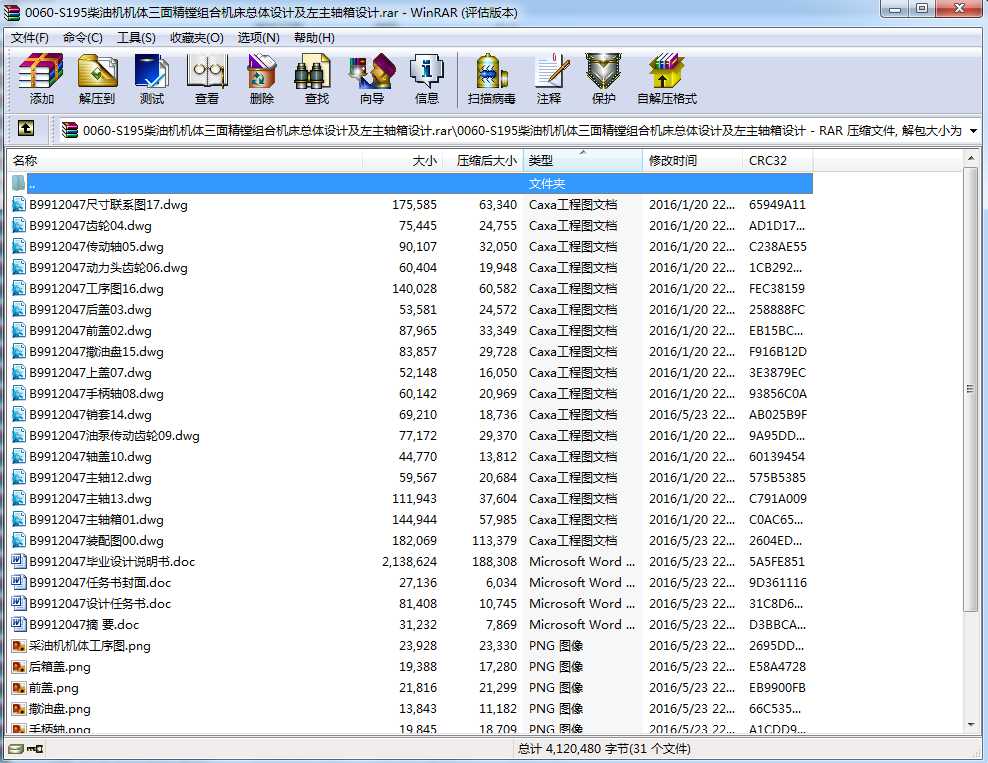
Task: Sort by the 修改时间 column header
Action: 692,160
